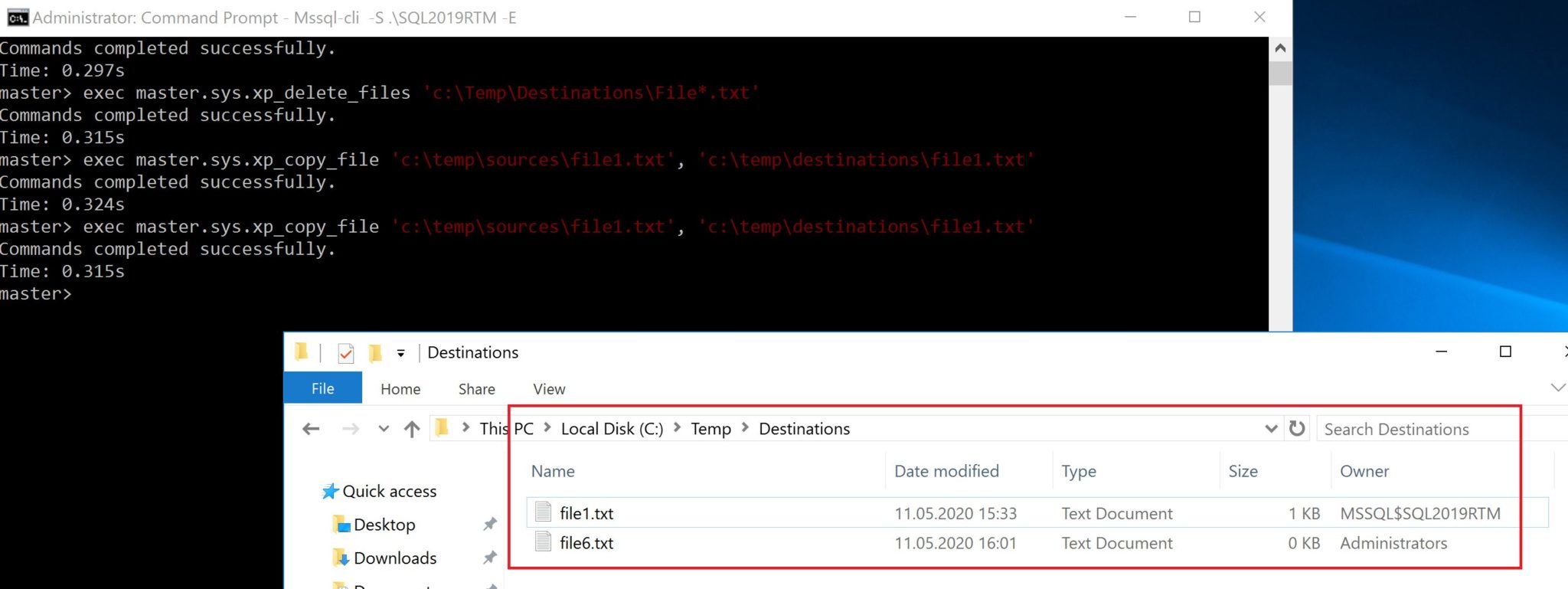
Task: Open Customize Quick Access Toolbar dropdown
Action: [x=400, y=353]
